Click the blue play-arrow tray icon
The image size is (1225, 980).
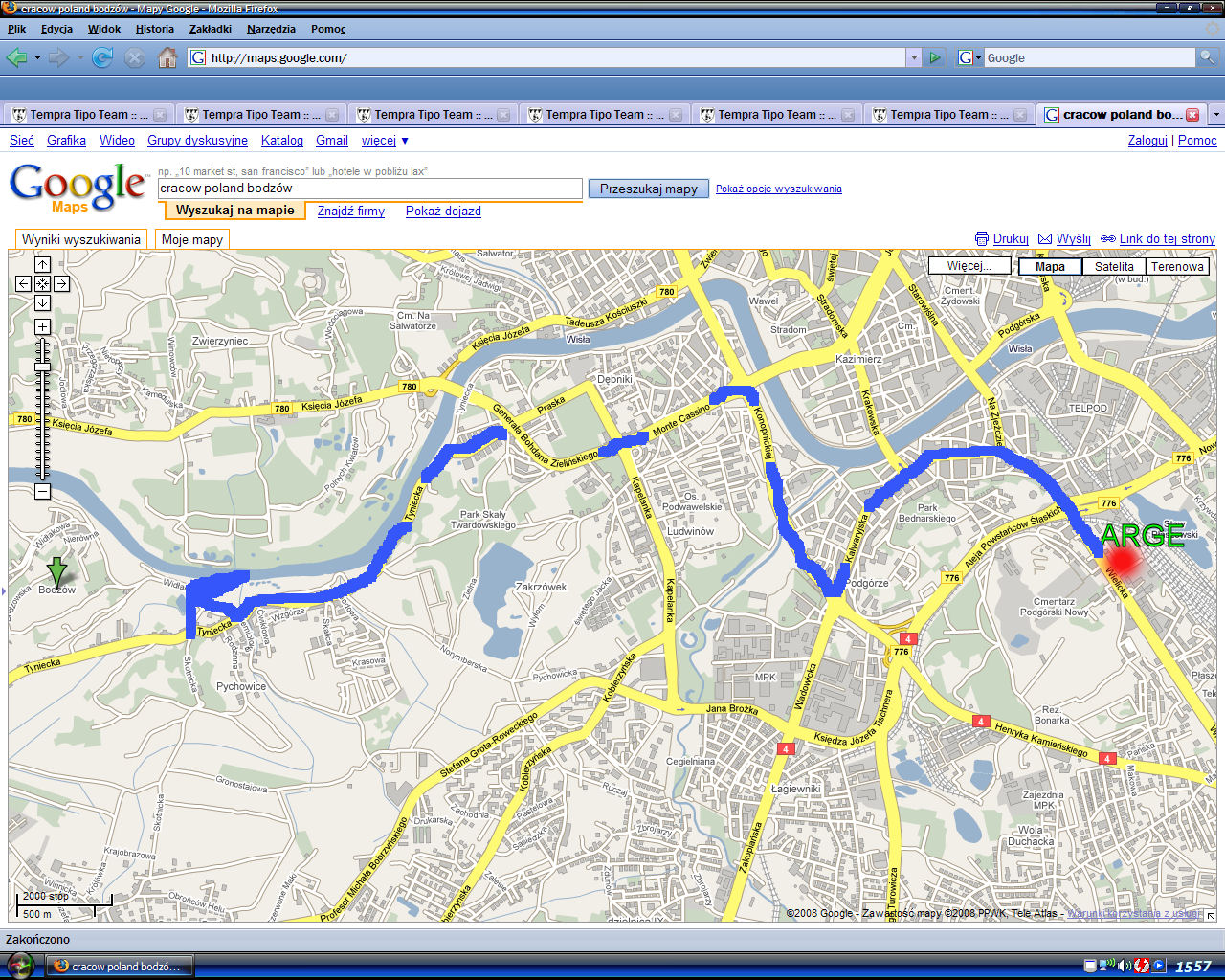1159,966
